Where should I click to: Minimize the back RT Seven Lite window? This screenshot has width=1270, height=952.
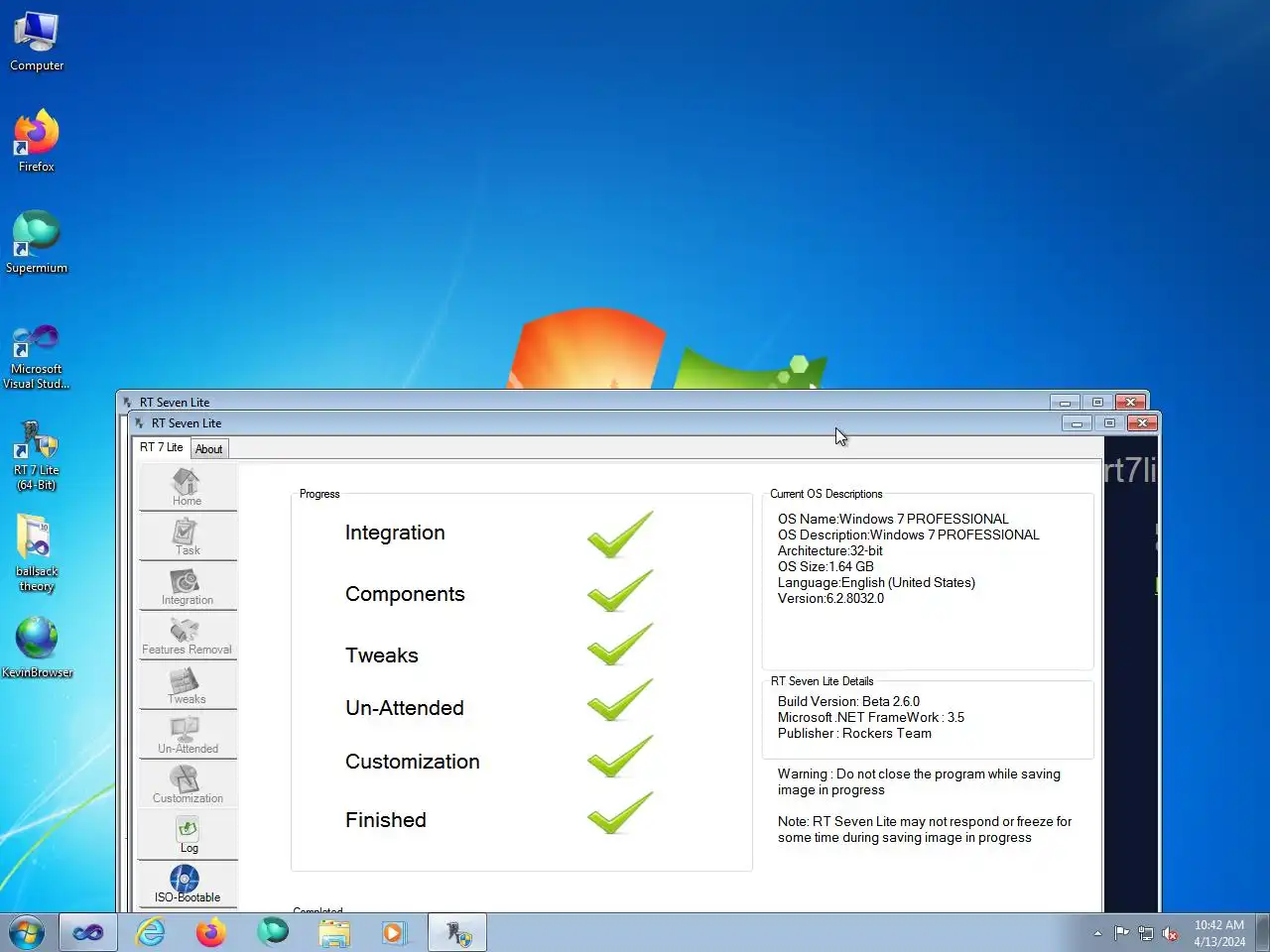1065,403
